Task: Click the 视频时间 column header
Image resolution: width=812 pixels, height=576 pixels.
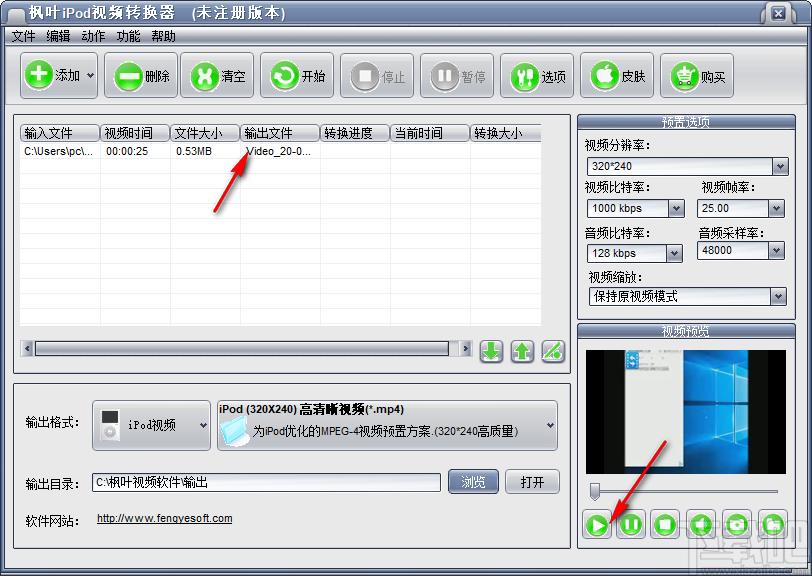Action: pos(135,133)
